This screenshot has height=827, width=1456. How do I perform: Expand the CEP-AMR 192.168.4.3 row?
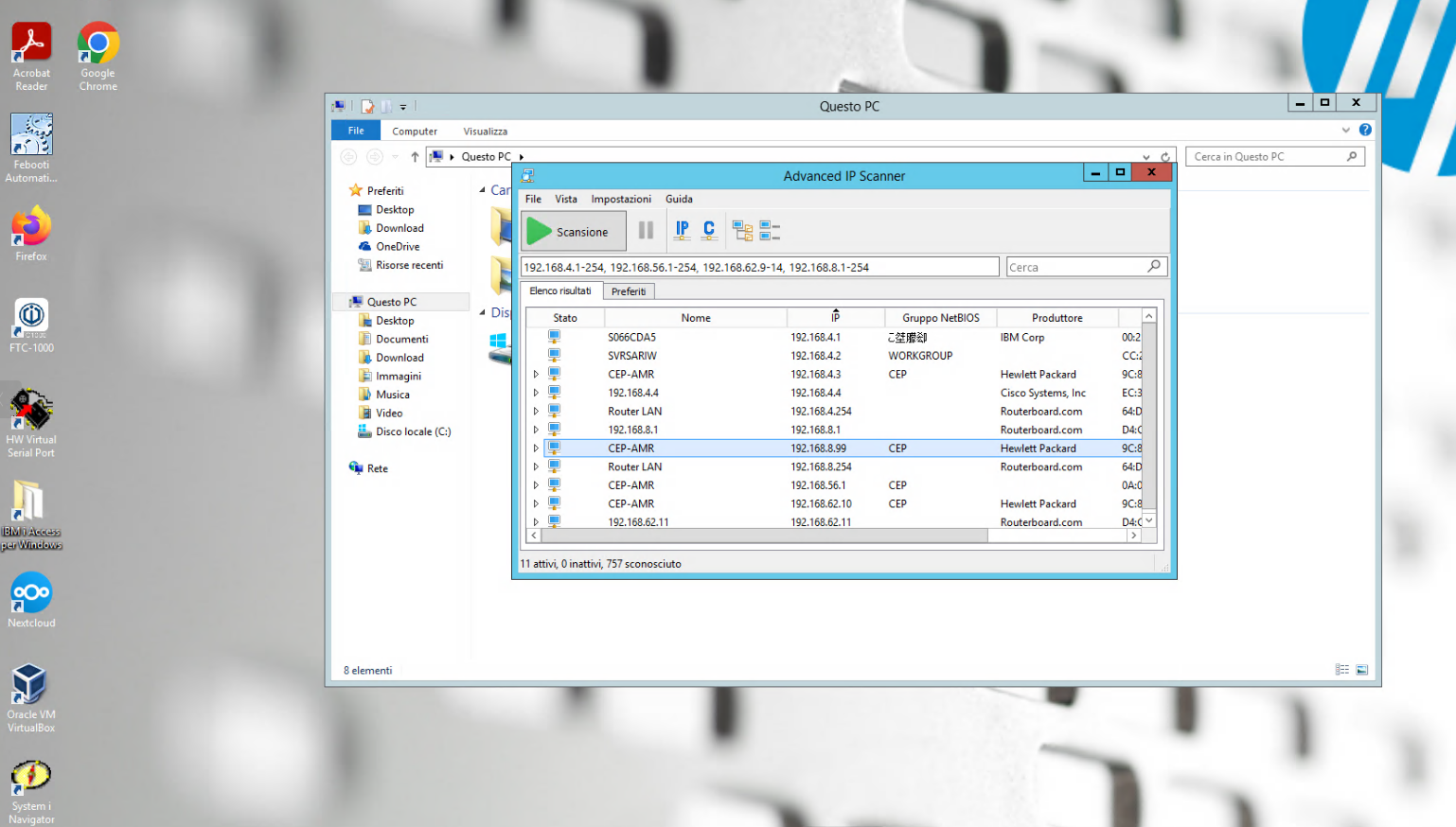(536, 375)
